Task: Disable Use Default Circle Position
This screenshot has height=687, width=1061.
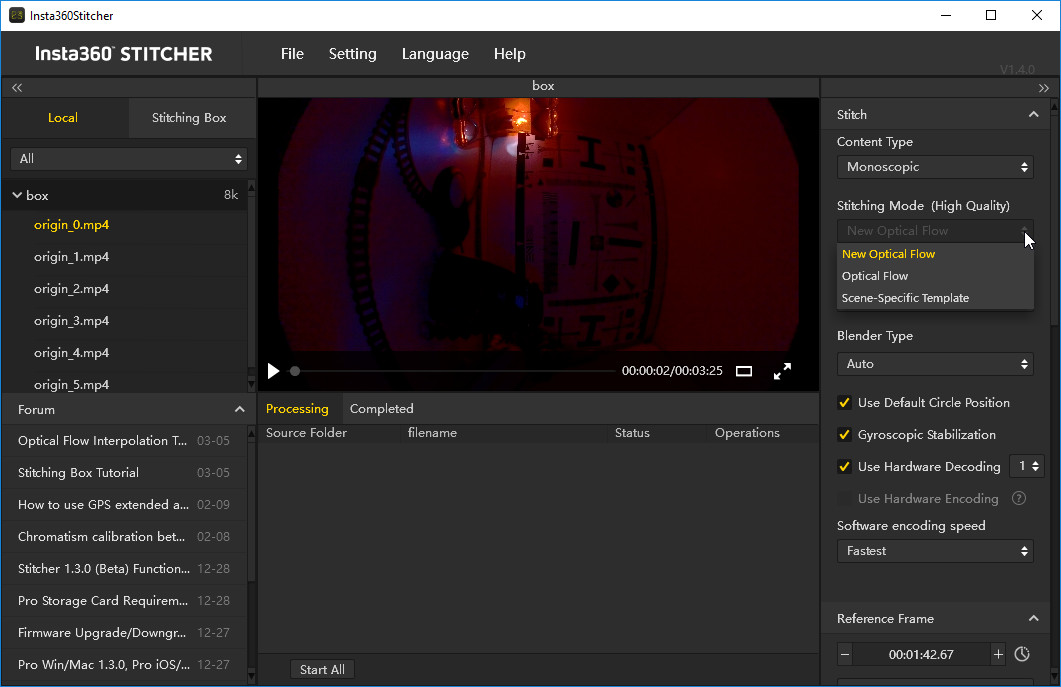Action: [845, 403]
